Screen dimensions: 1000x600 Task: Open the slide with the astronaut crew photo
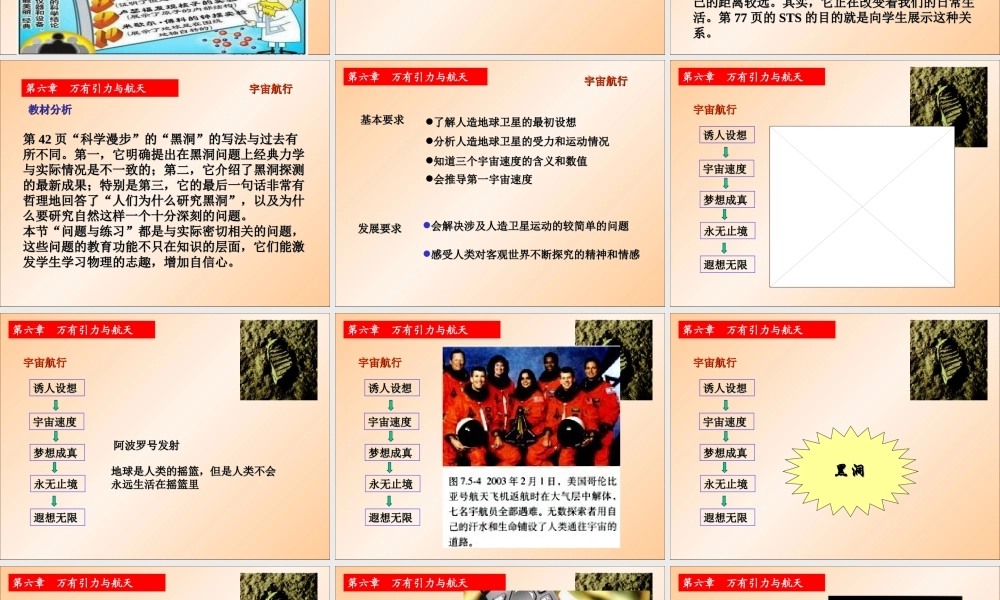point(500,436)
